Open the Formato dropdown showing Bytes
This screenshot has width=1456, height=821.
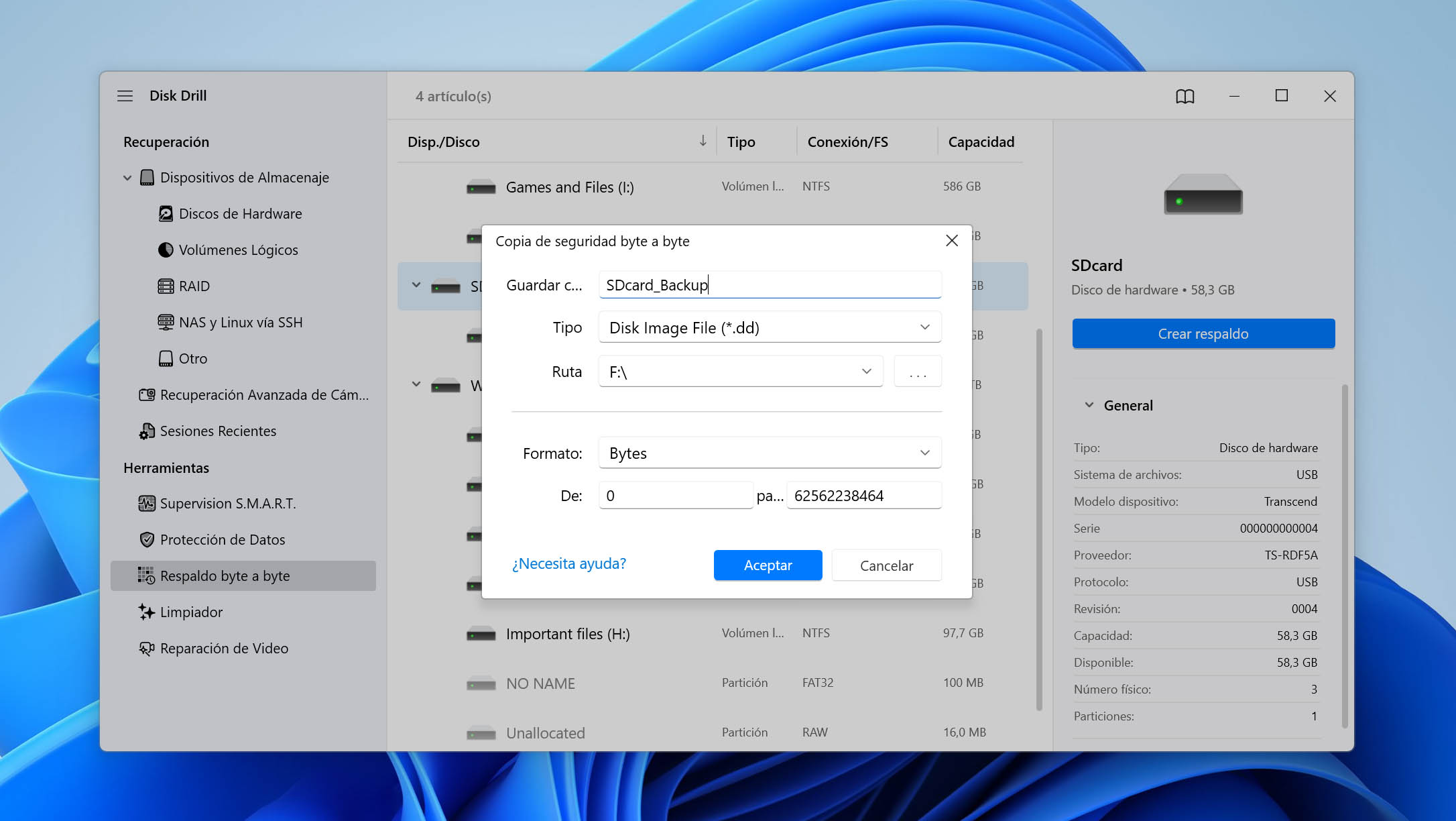(770, 453)
